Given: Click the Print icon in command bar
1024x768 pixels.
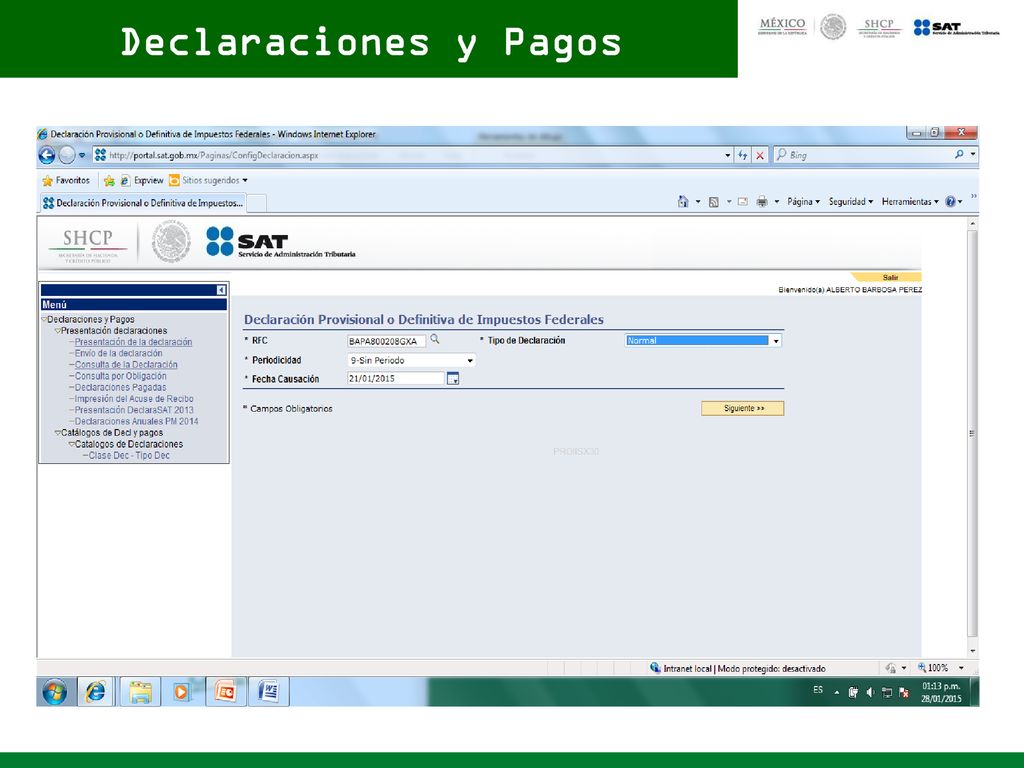Looking at the screenshot, I should coord(761,202).
